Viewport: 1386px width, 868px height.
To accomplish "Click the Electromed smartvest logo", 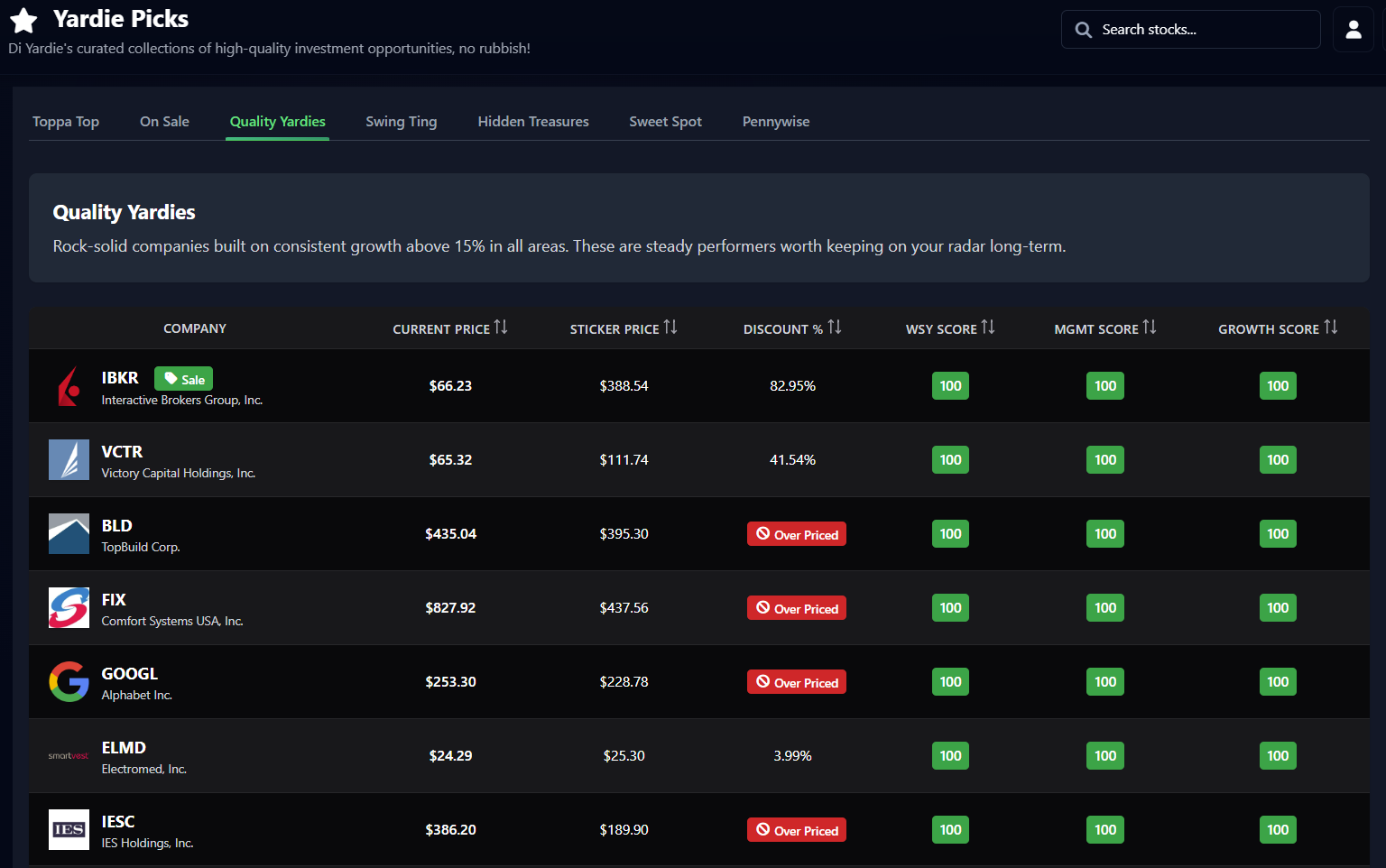I will coord(69,756).
